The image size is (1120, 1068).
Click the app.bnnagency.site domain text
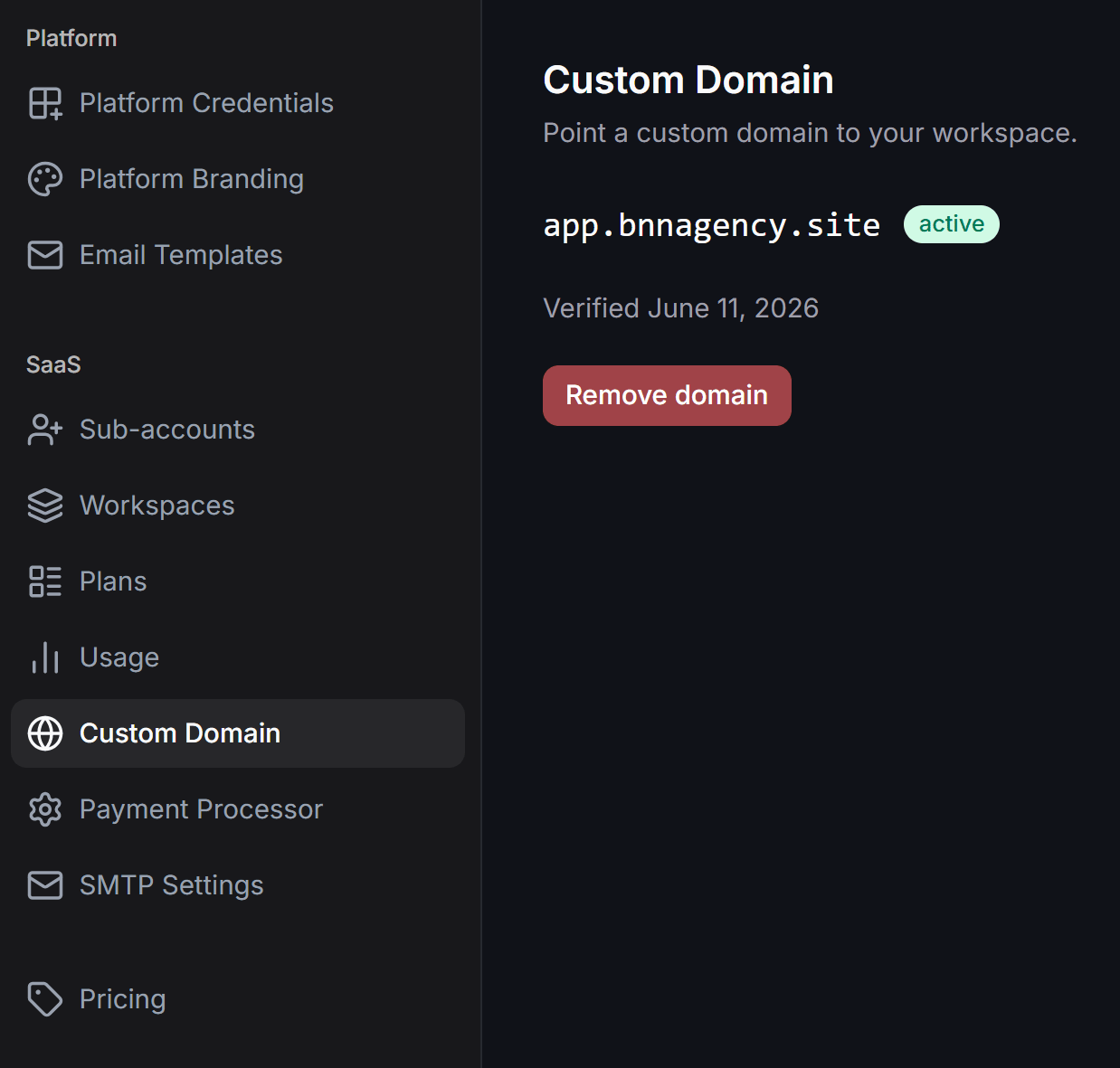coord(712,225)
